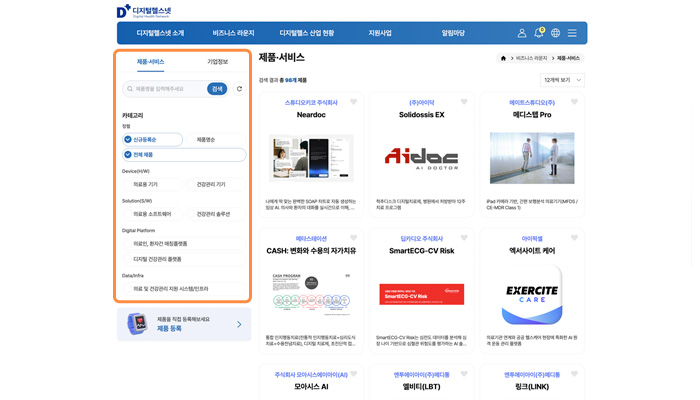The width and height of the screenshot is (700, 400).
Task: Click the reset refresh icon next to the search field
Action: click(239, 89)
